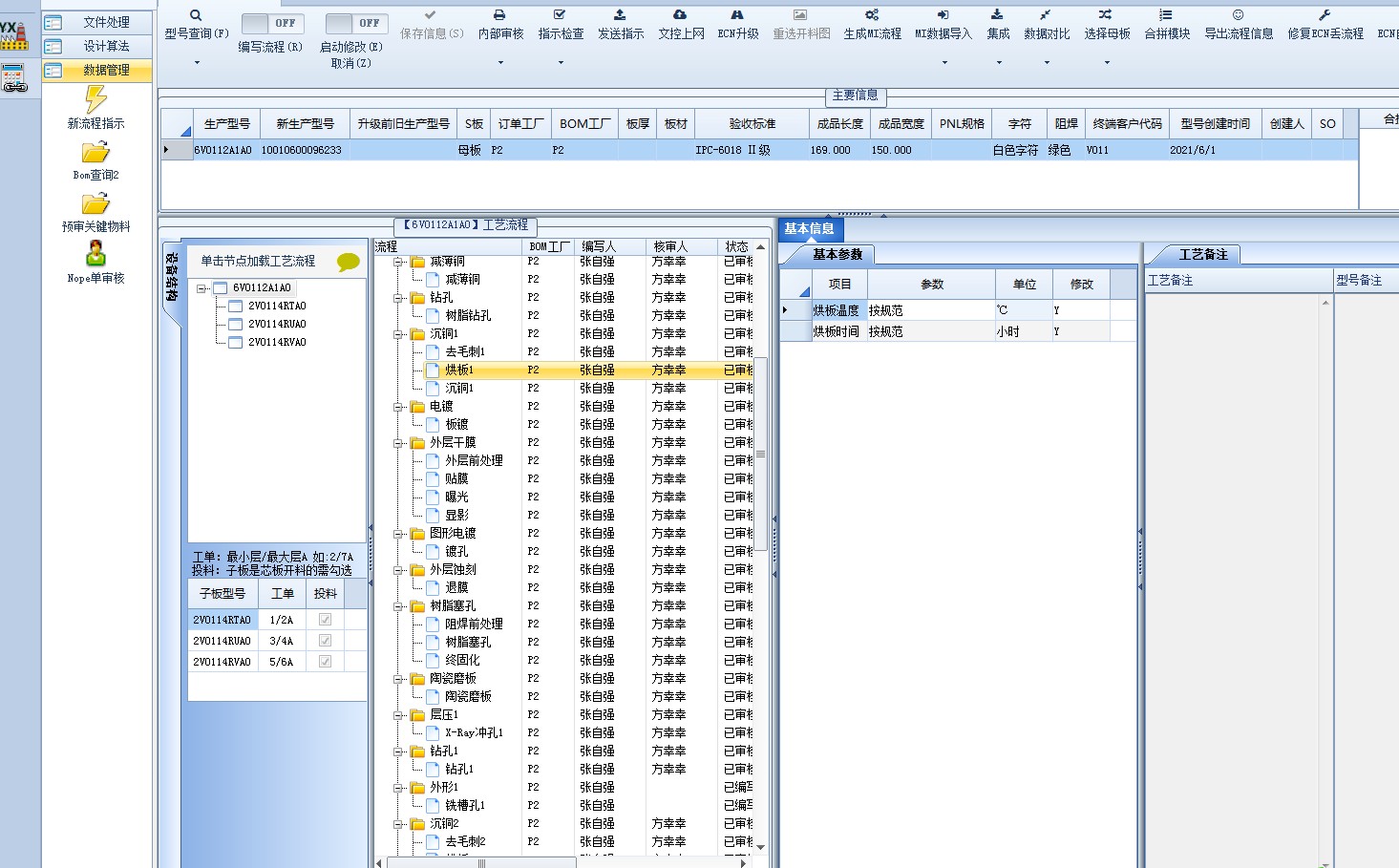Check the box beside tree node 2V0114RVA0
1399x868 pixels.
(x=235, y=342)
